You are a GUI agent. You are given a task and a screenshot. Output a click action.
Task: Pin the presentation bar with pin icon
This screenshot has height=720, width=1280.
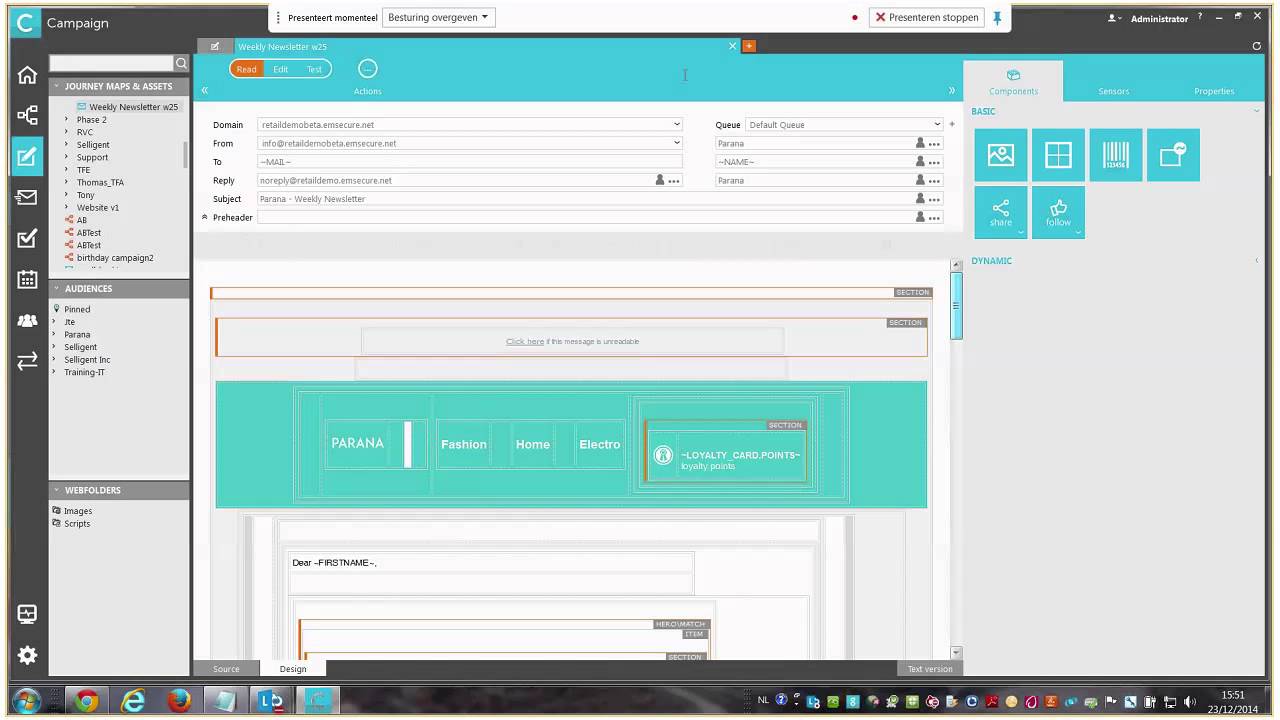[997, 17]
